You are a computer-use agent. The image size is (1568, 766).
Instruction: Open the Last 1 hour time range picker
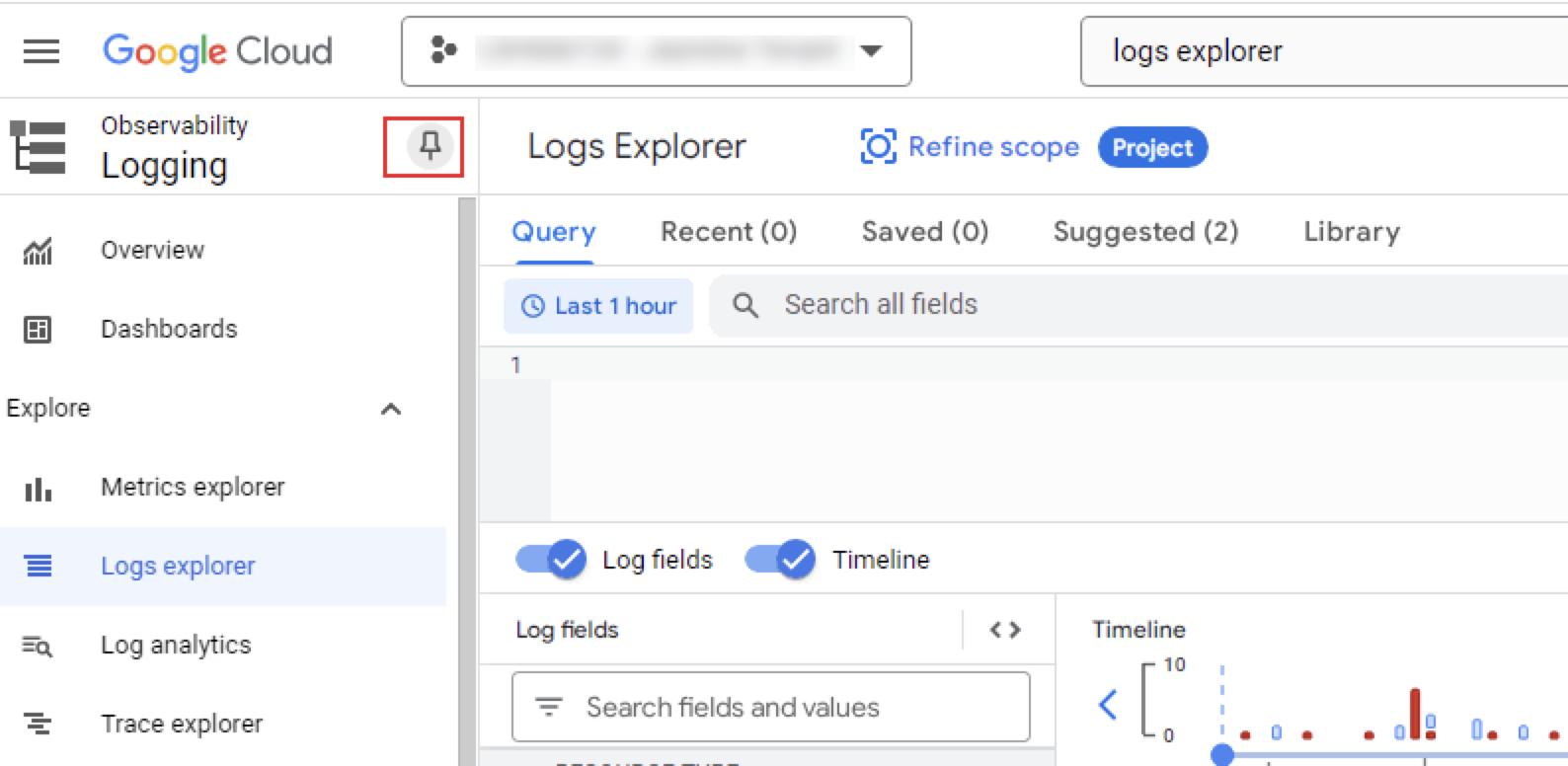pyautogui.click(x=598, y=306)
